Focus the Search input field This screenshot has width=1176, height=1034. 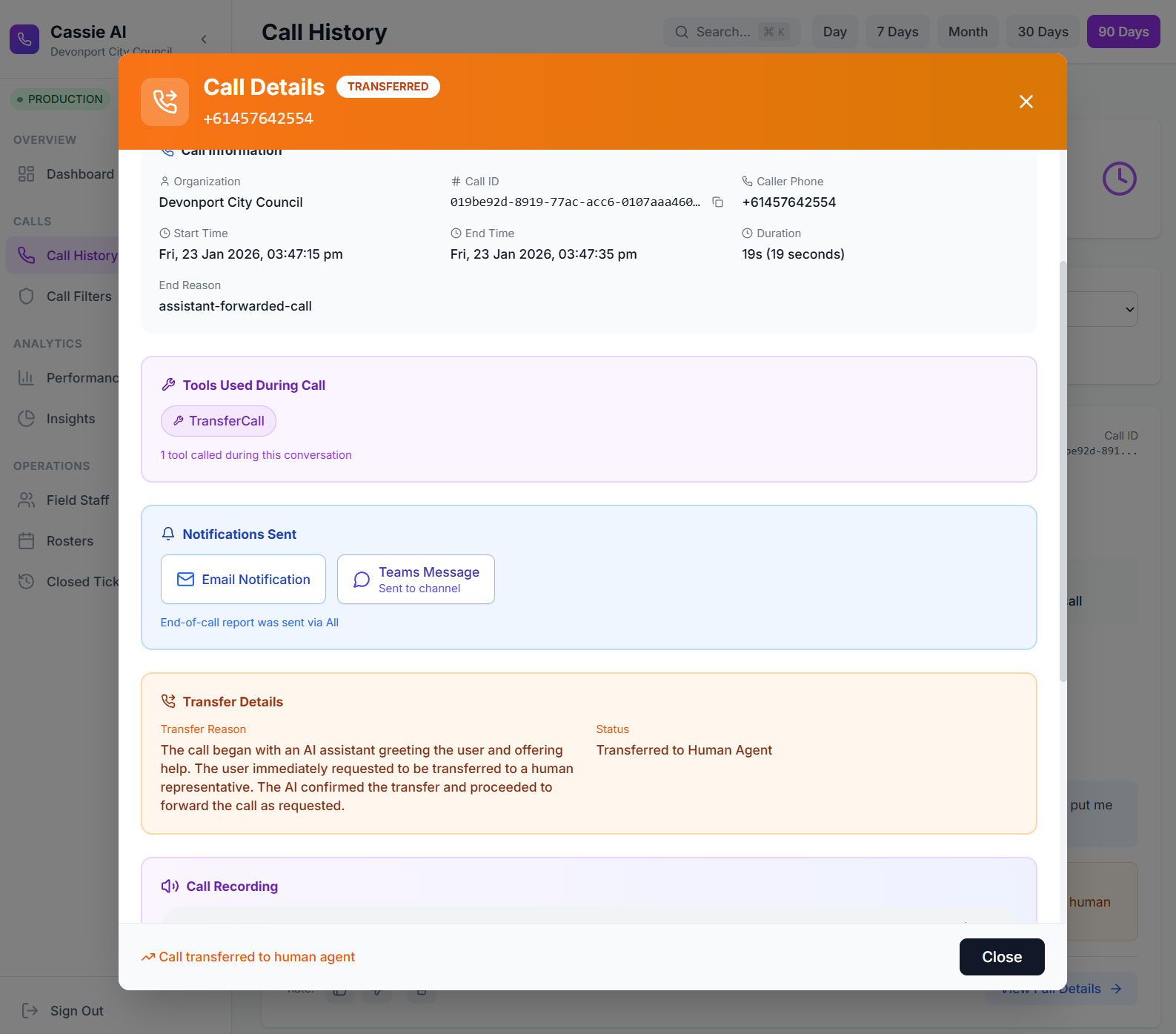pyautogui.click(x=731, y=32)
